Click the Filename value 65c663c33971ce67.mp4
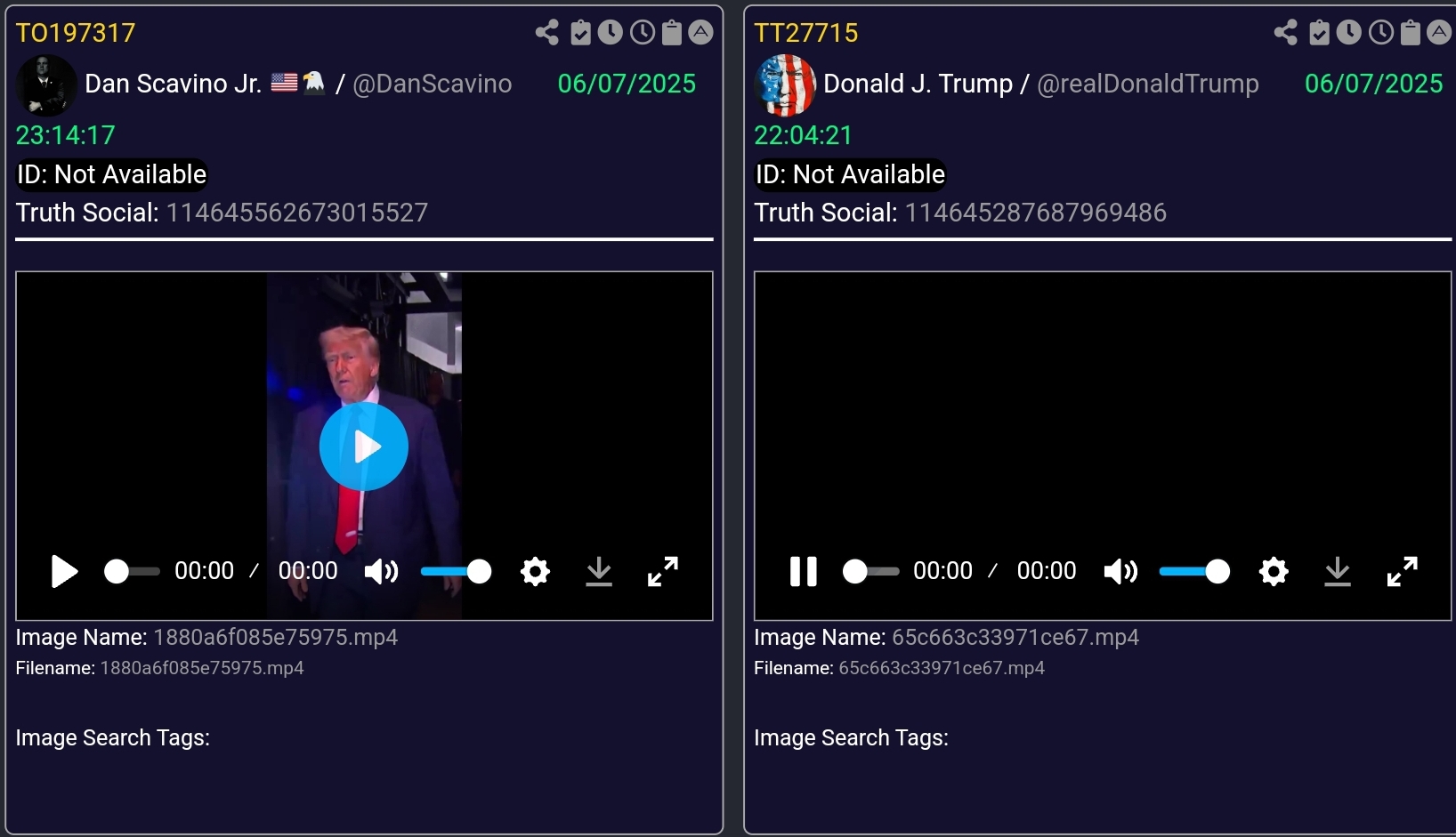Screen dimensions: 1456x837 [942, 668]
